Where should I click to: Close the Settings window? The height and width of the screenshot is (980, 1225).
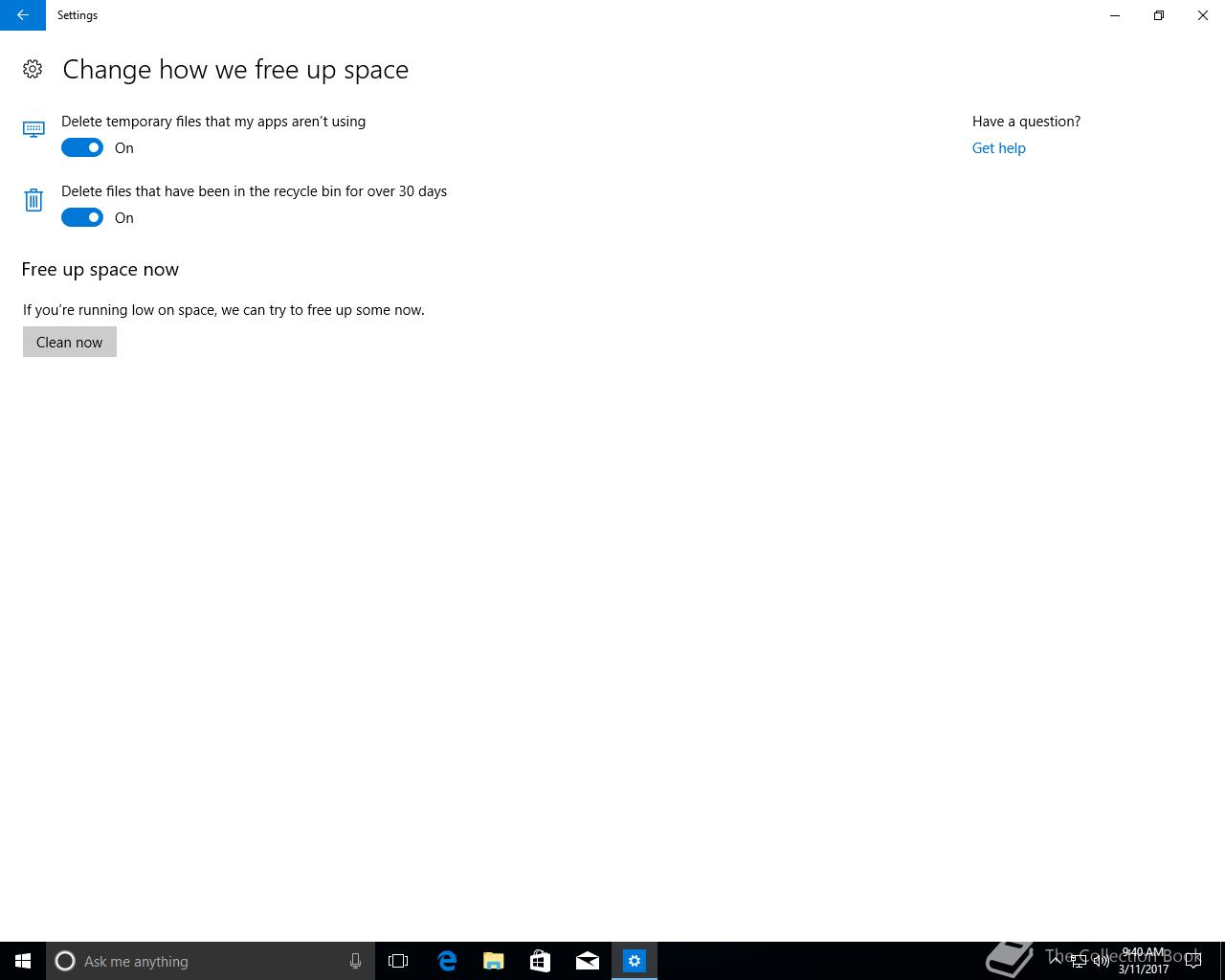click(x=1203, y=15)
